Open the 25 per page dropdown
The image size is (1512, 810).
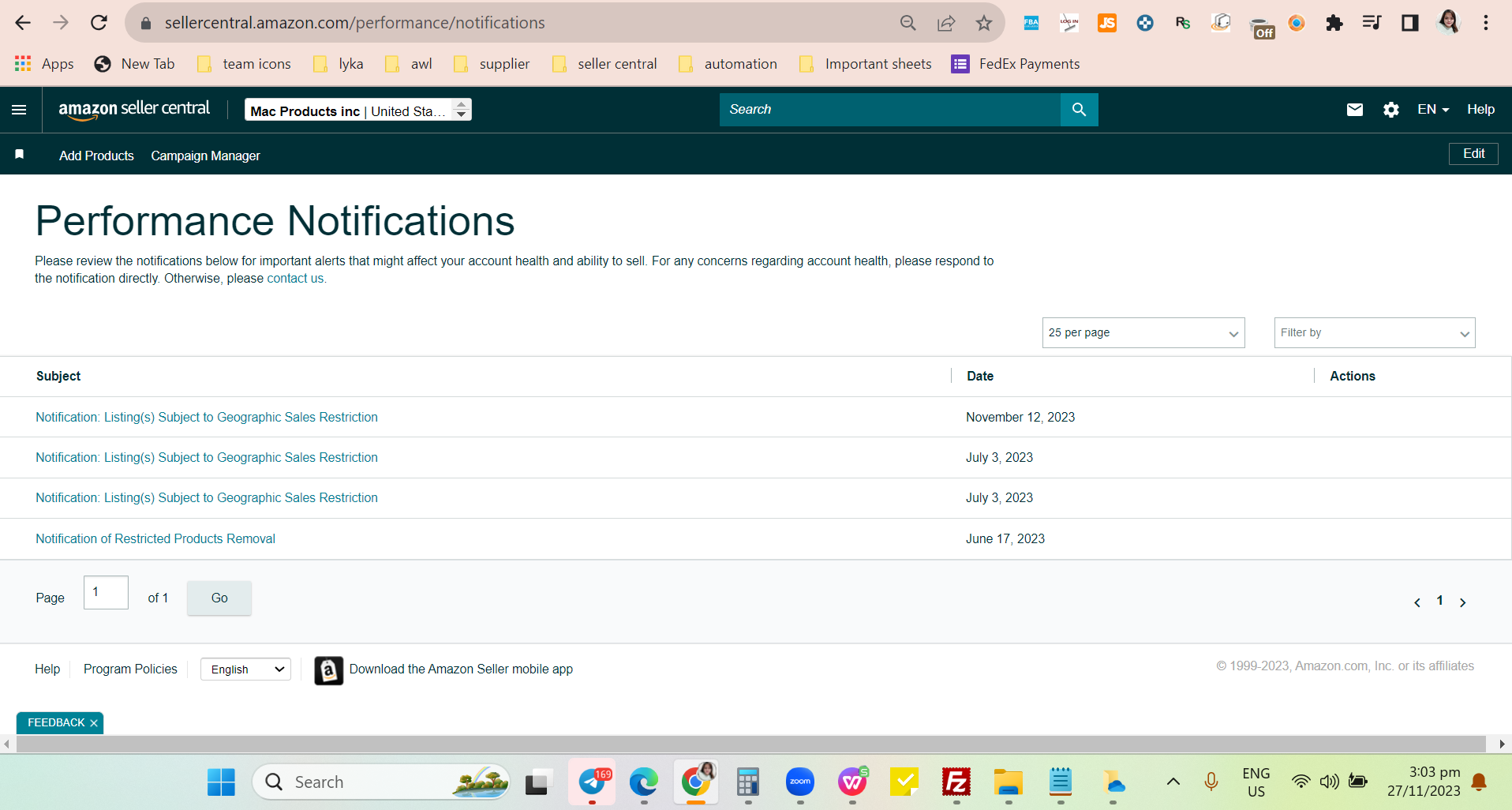[1143, 332]
